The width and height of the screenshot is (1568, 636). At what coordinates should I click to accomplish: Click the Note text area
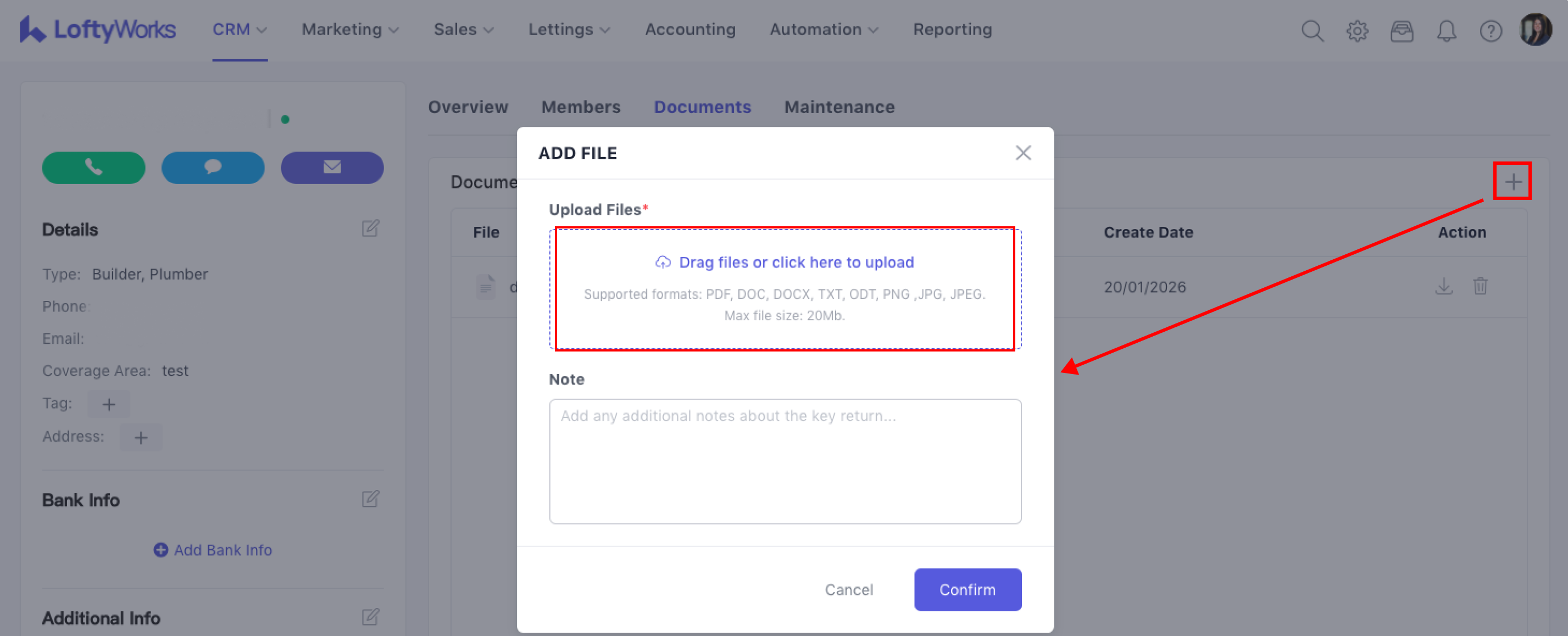[x=785, y=461]
